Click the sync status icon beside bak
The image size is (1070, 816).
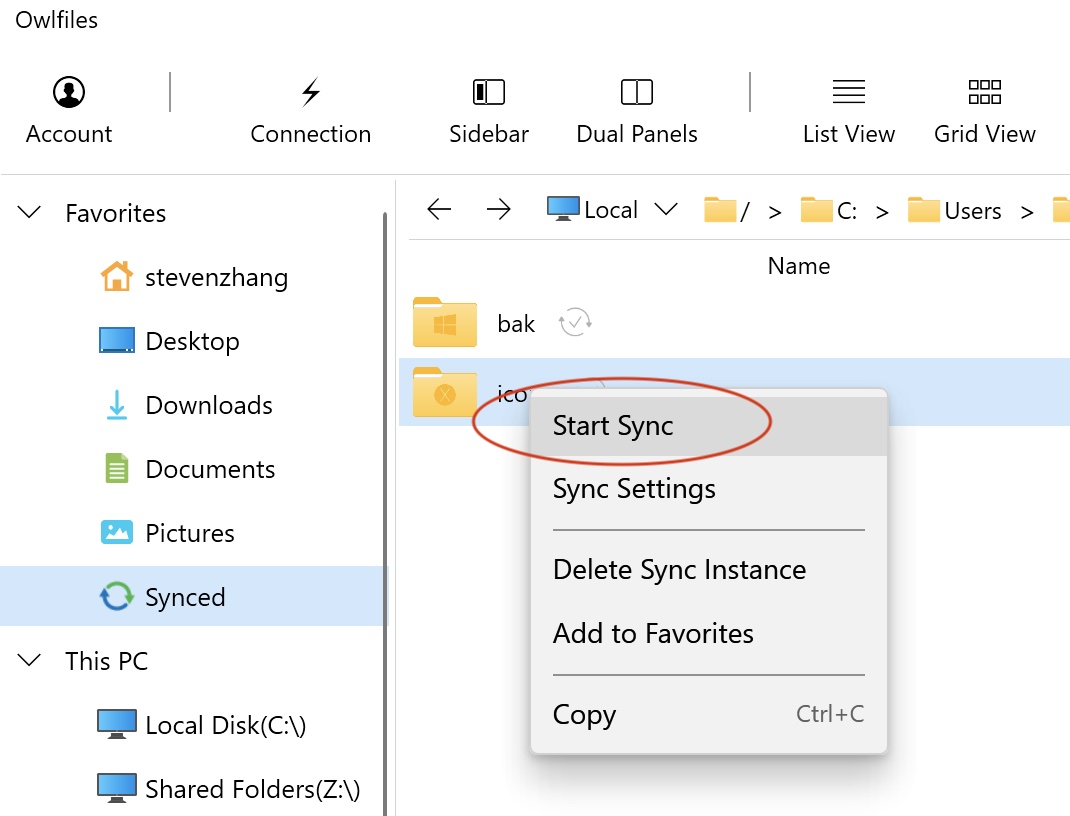click(x=575, y=322)
